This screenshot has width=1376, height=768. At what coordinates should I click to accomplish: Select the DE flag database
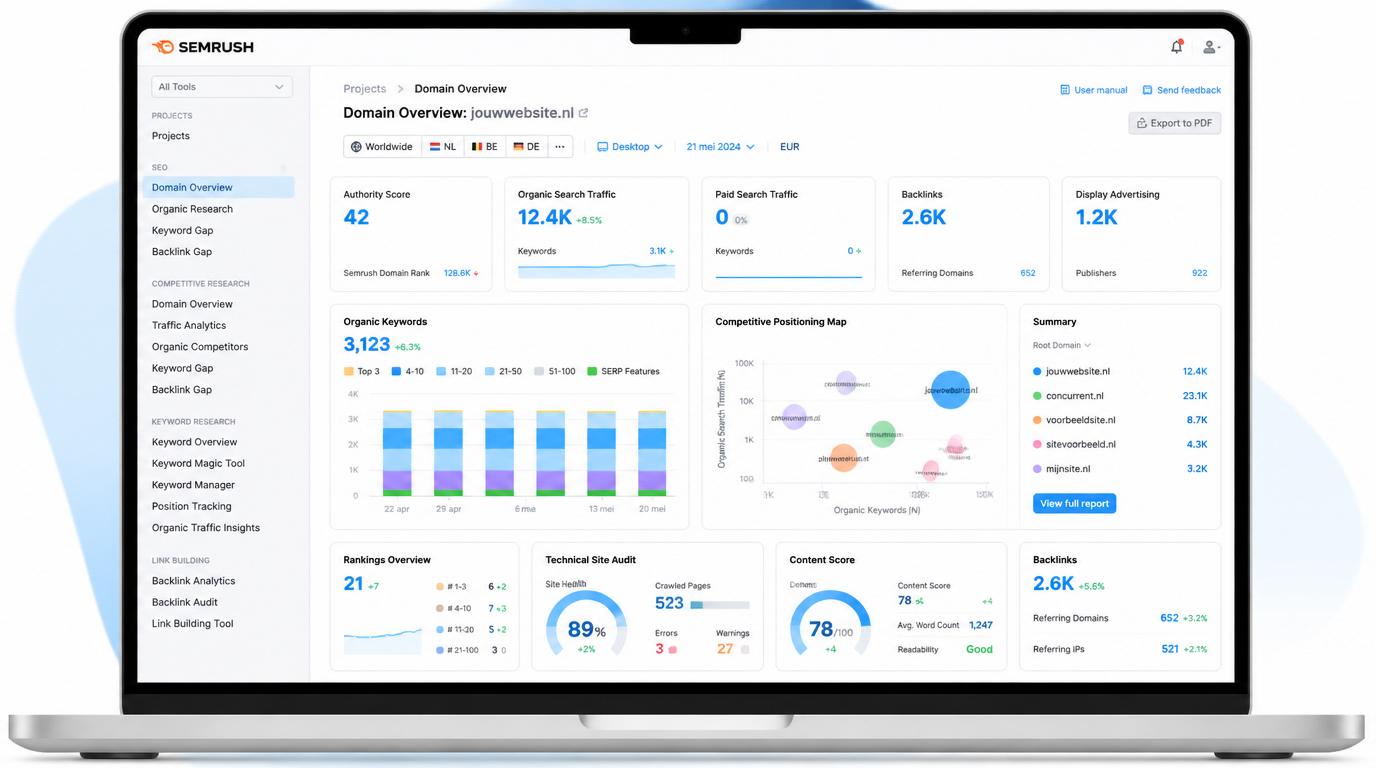pyautogui.click(x=526, y=147)
